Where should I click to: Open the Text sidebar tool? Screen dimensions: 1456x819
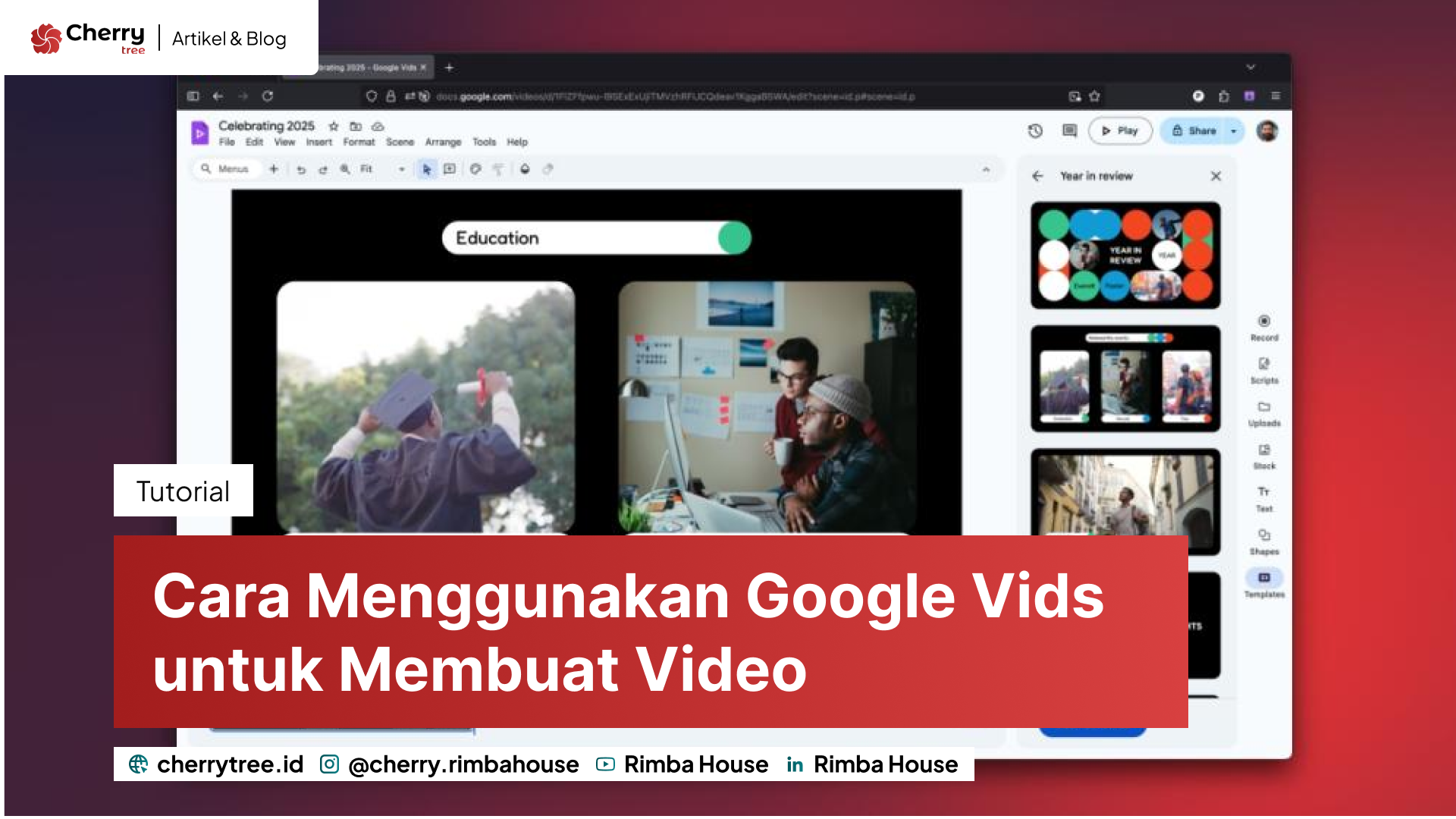1264,499
